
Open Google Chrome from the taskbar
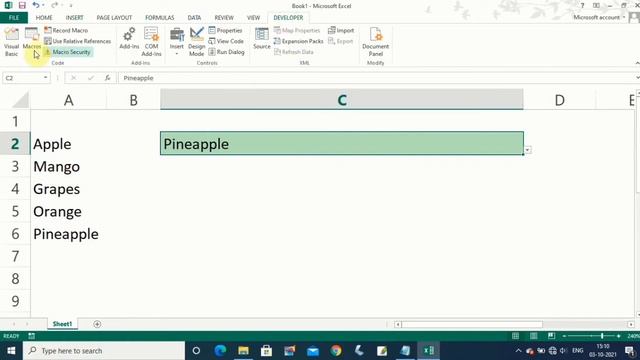click(x=336, y=351)
